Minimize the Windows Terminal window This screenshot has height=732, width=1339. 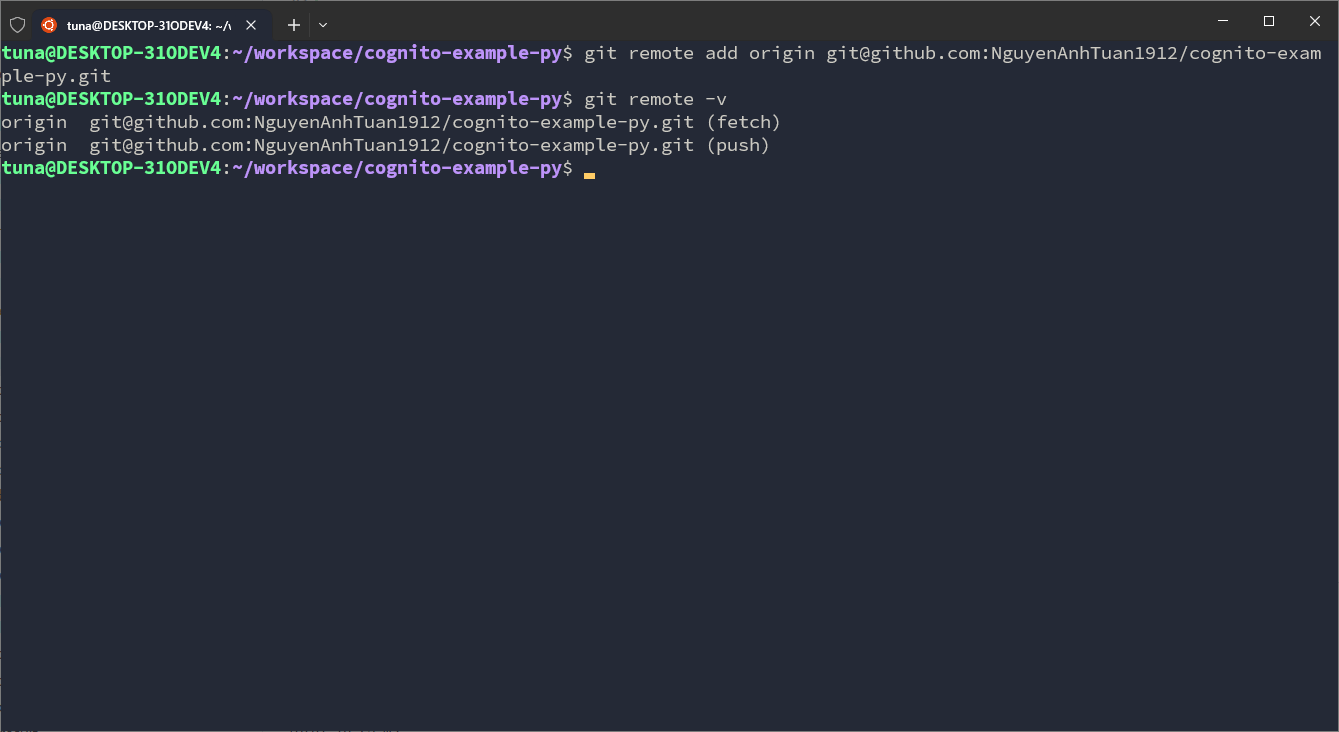(x=1222, y=20)
